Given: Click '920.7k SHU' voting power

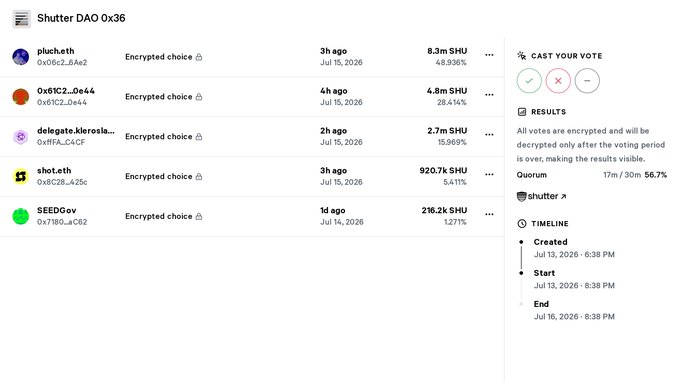Looking at the screenshot, I should tap(443, 171).
